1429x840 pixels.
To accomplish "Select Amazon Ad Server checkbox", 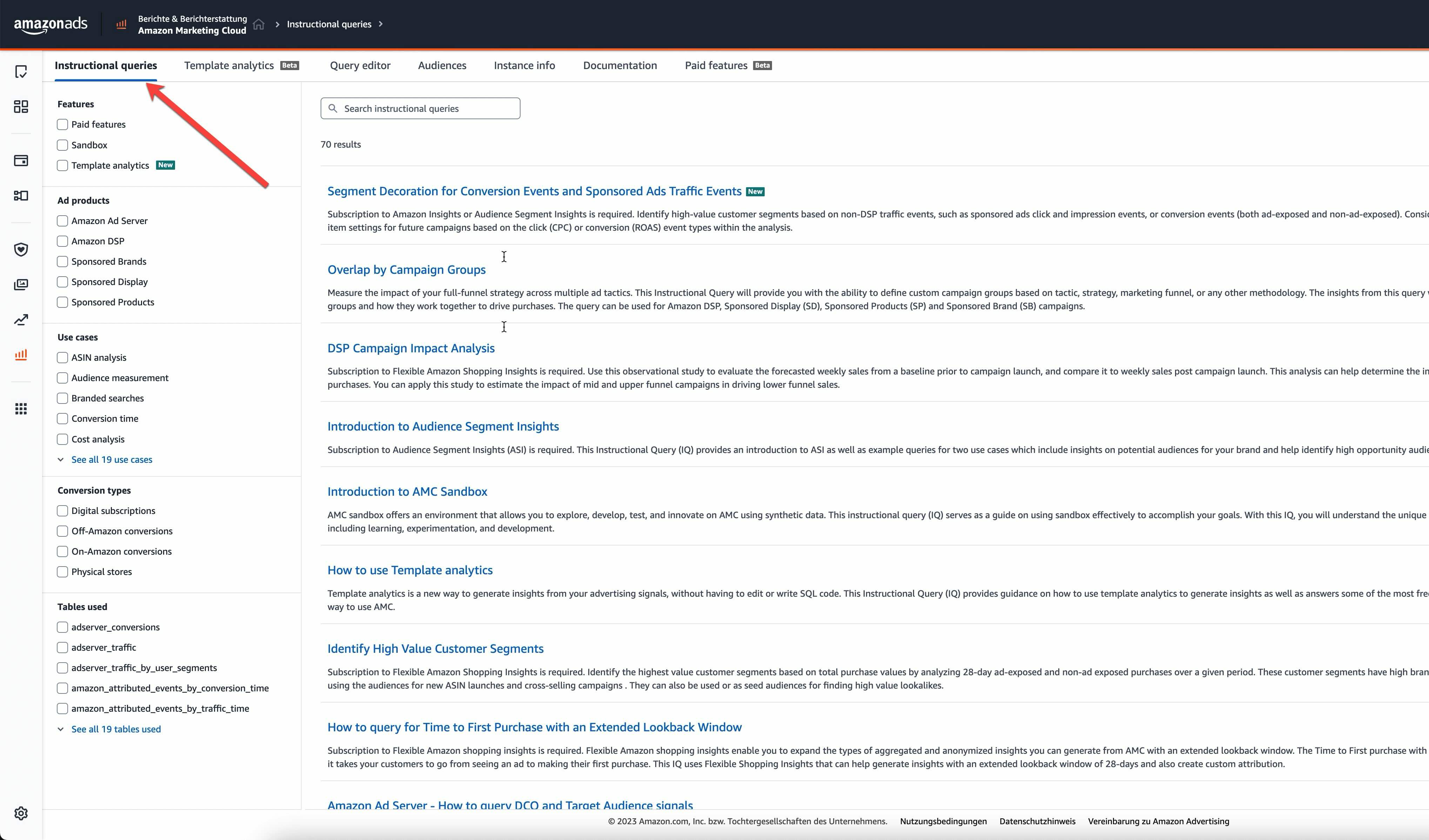I will [62, 221].
